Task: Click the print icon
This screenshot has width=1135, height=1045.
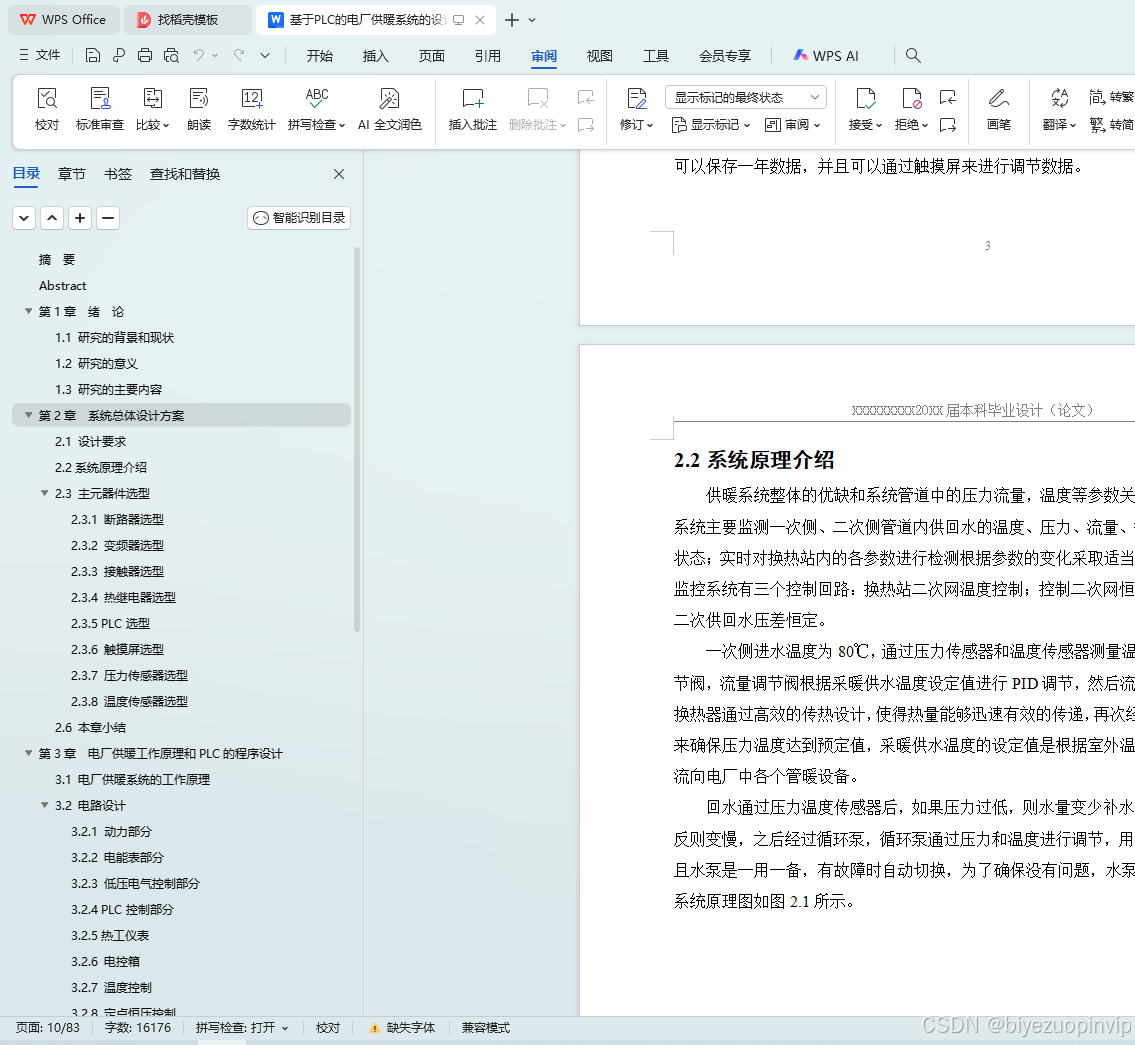Action: [x=145, y=55]
